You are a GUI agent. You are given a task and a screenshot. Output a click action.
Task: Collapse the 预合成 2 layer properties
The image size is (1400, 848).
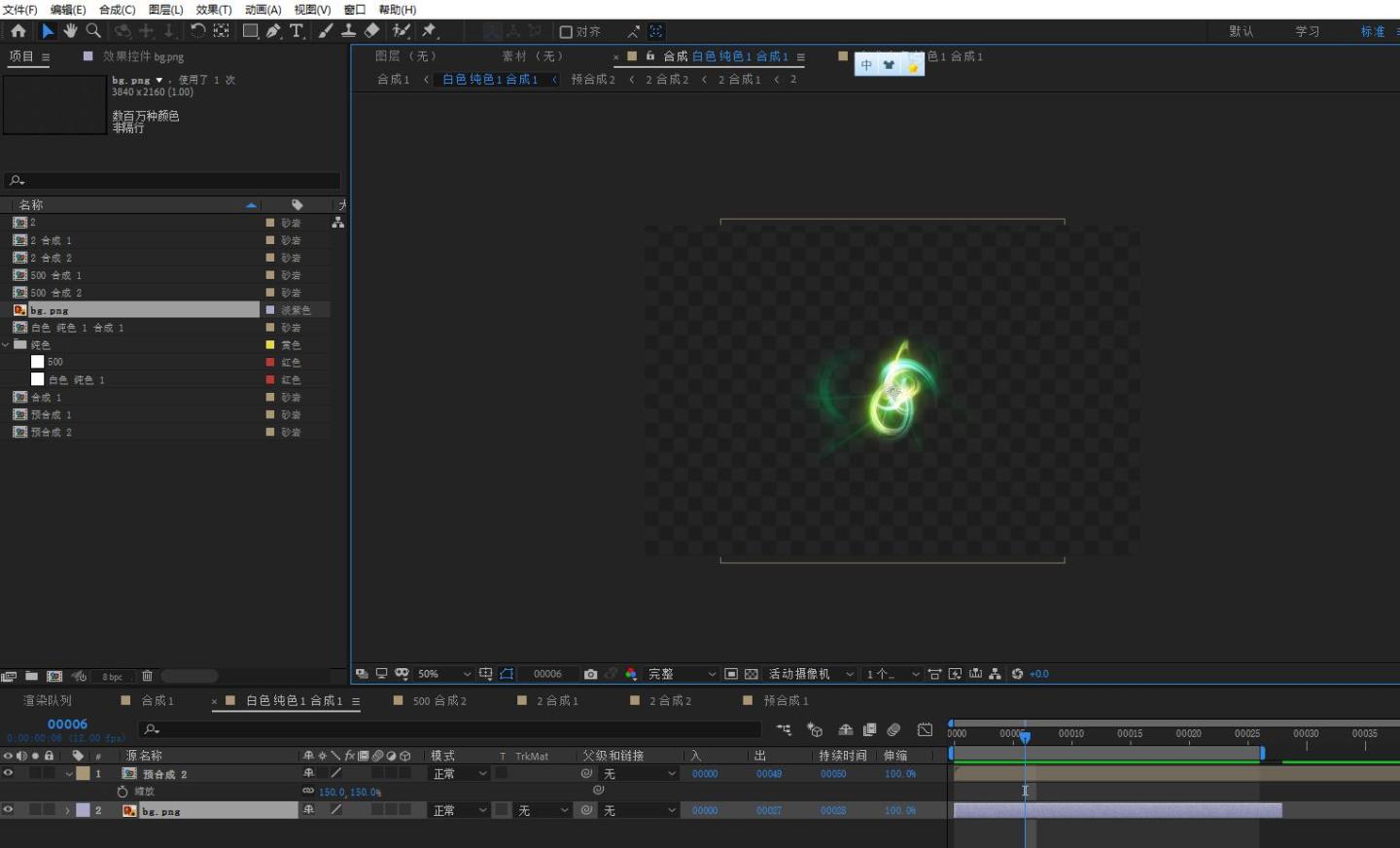tap(68, 774)
